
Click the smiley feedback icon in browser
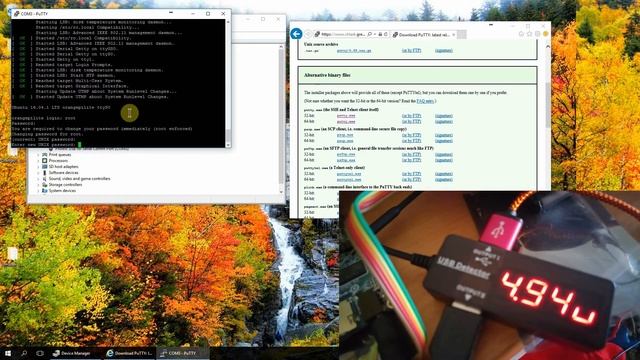point(545,34)
